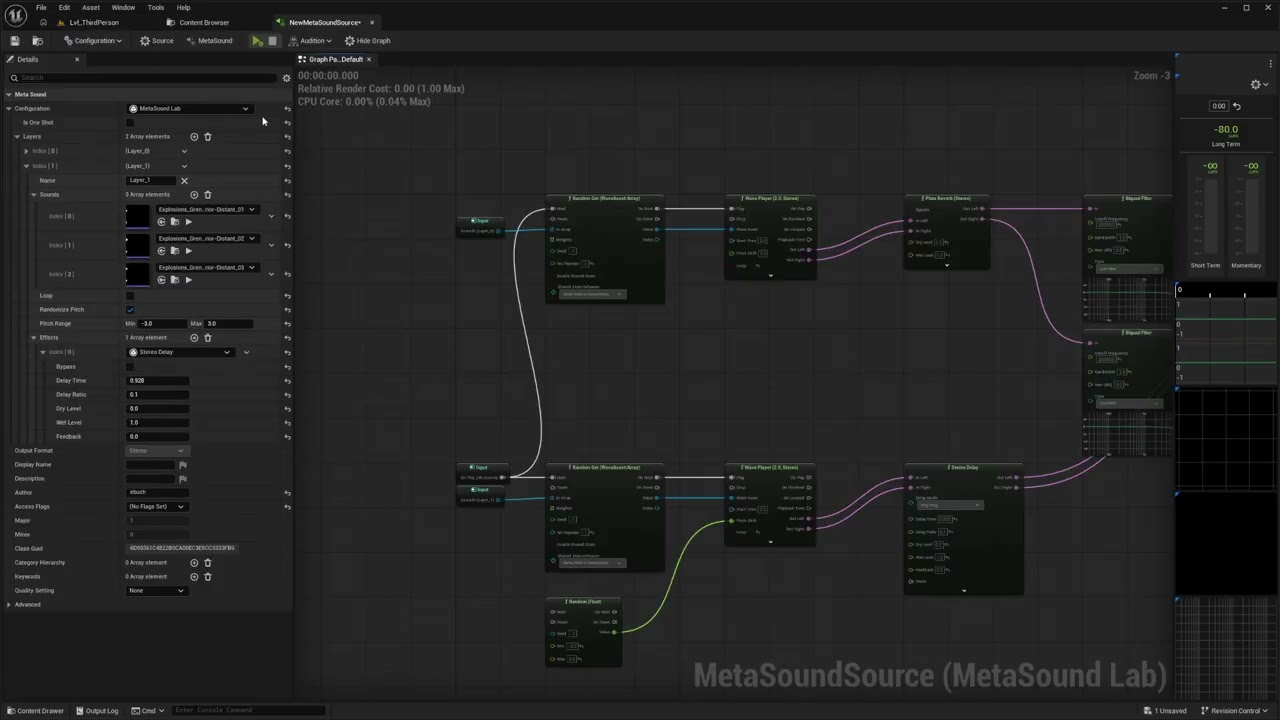This screenshot has width=1280, height=720.
Task: Open the MetaSound settings in the toolbar
Action: pos(209,41)
